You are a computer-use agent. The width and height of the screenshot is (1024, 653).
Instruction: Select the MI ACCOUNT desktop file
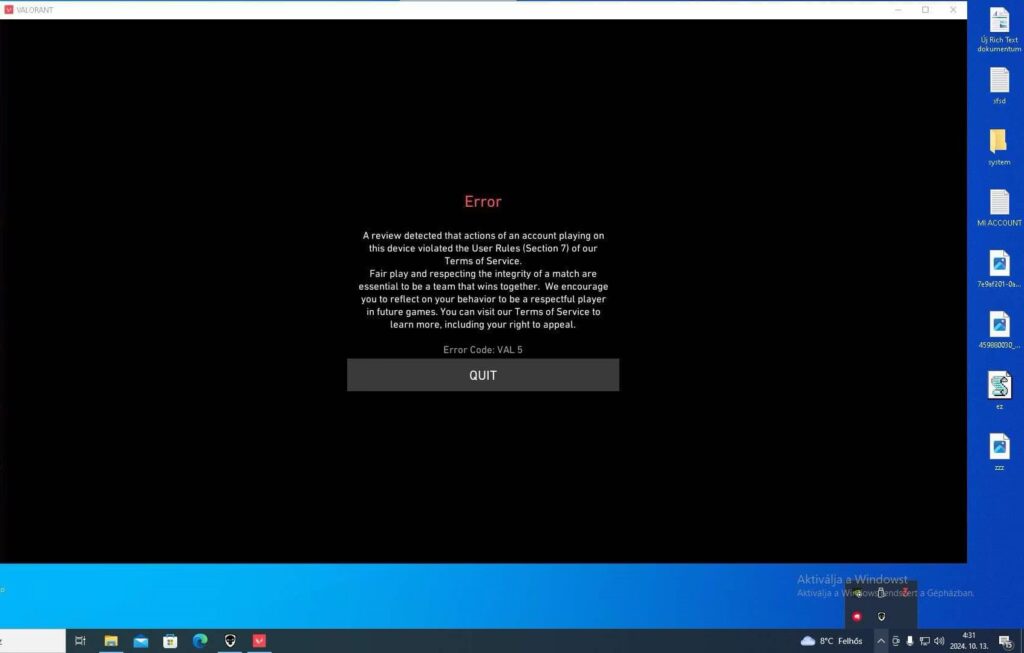click(x=999, y=208)
